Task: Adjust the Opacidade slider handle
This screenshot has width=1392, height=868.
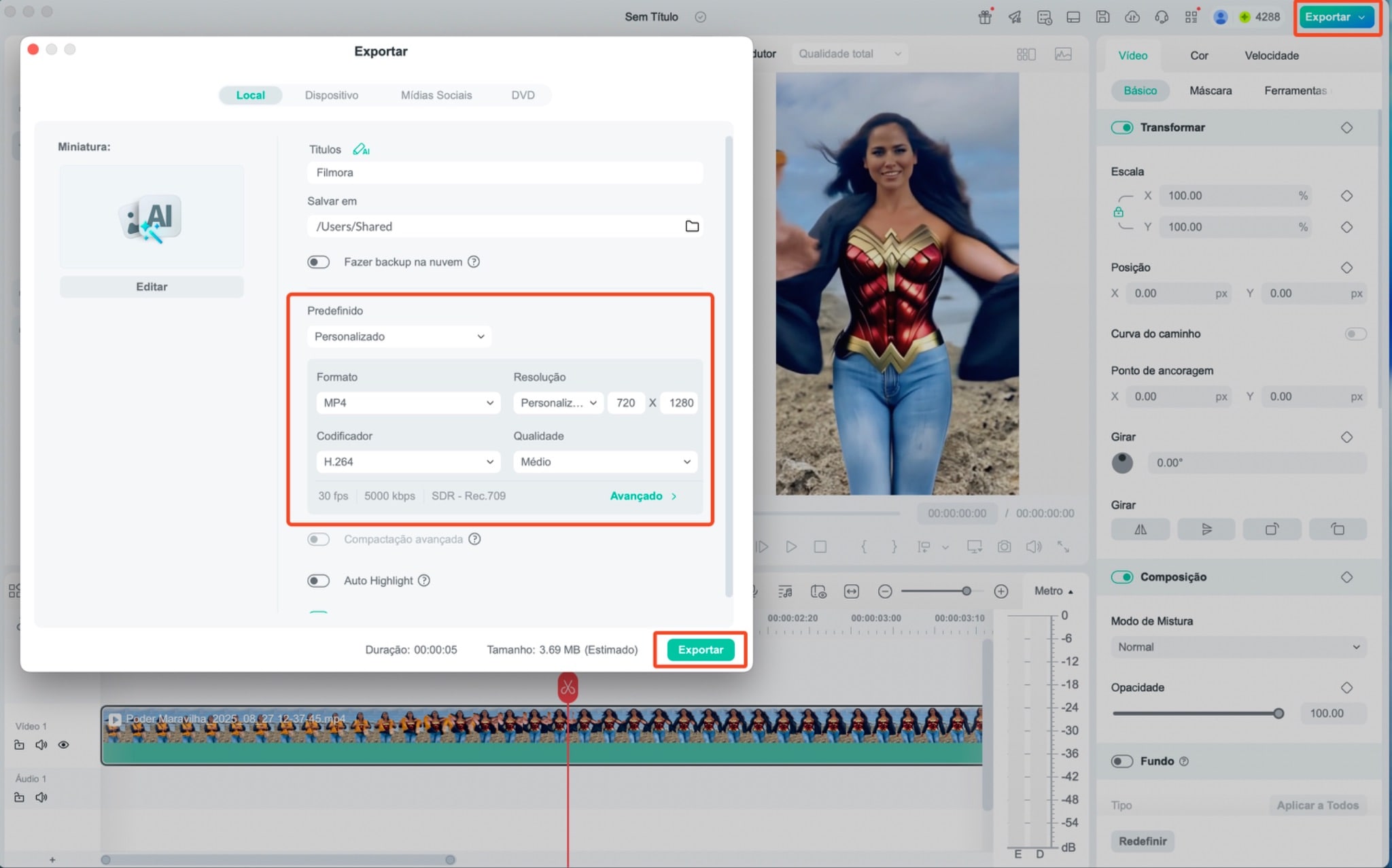Action: point(1278,714)
